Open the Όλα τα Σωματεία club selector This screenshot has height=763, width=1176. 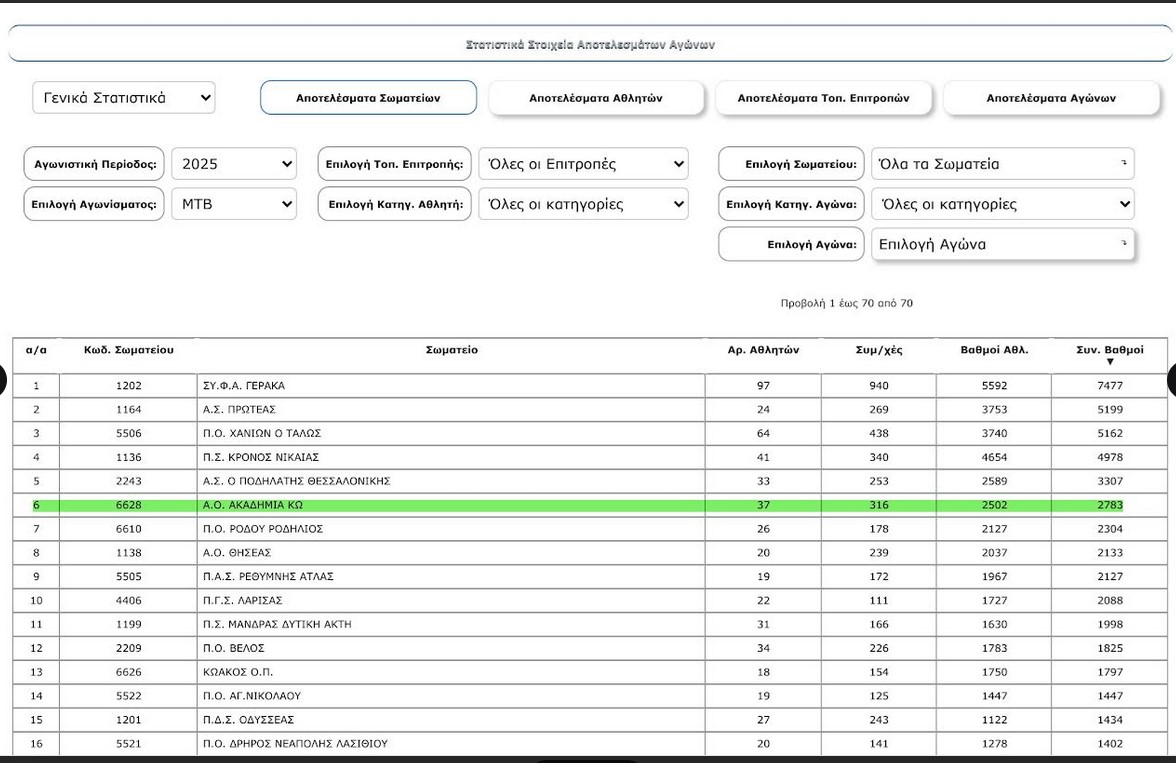coord(1002,164)
